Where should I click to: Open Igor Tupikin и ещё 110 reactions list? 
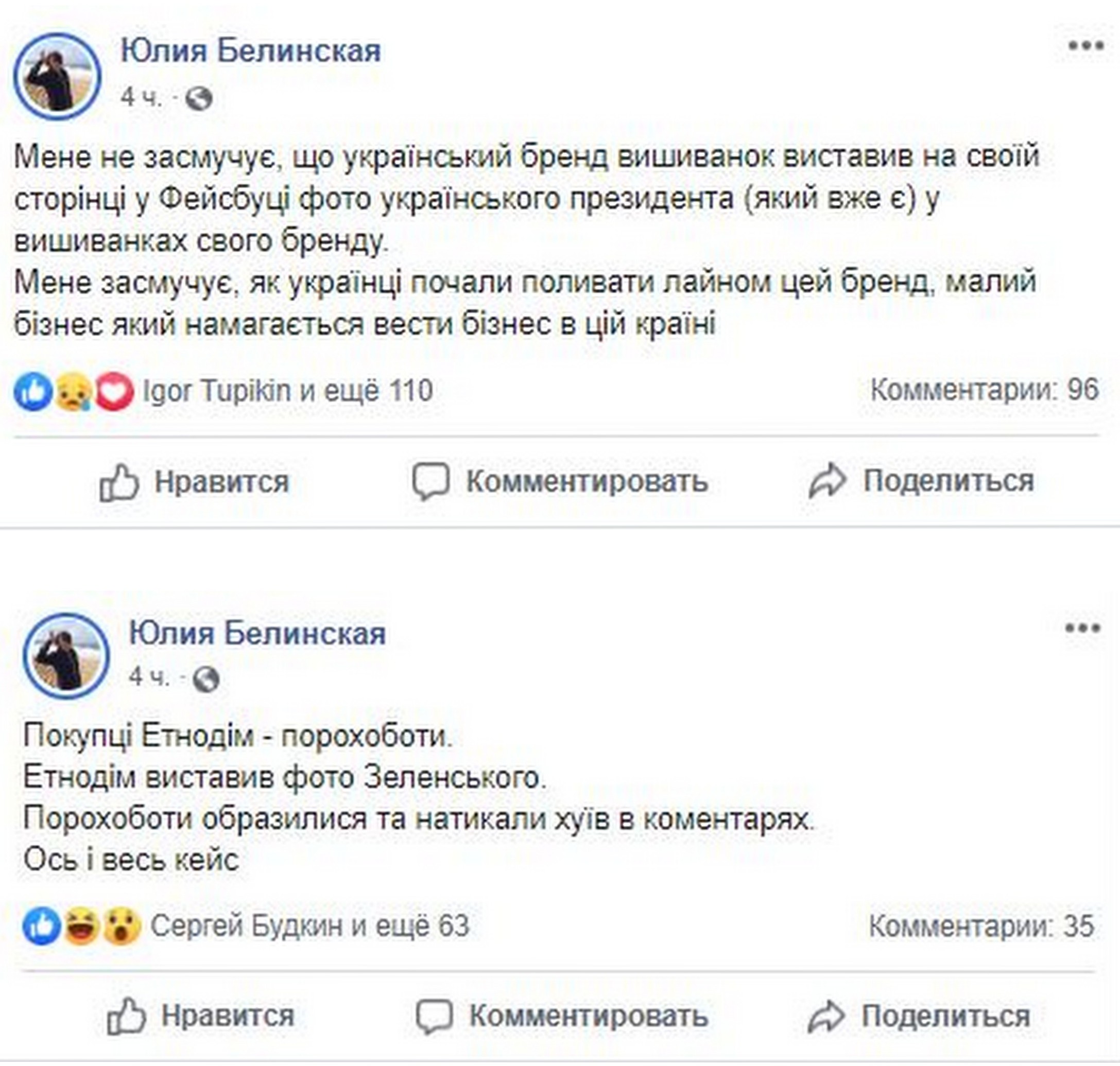(288, 391)
